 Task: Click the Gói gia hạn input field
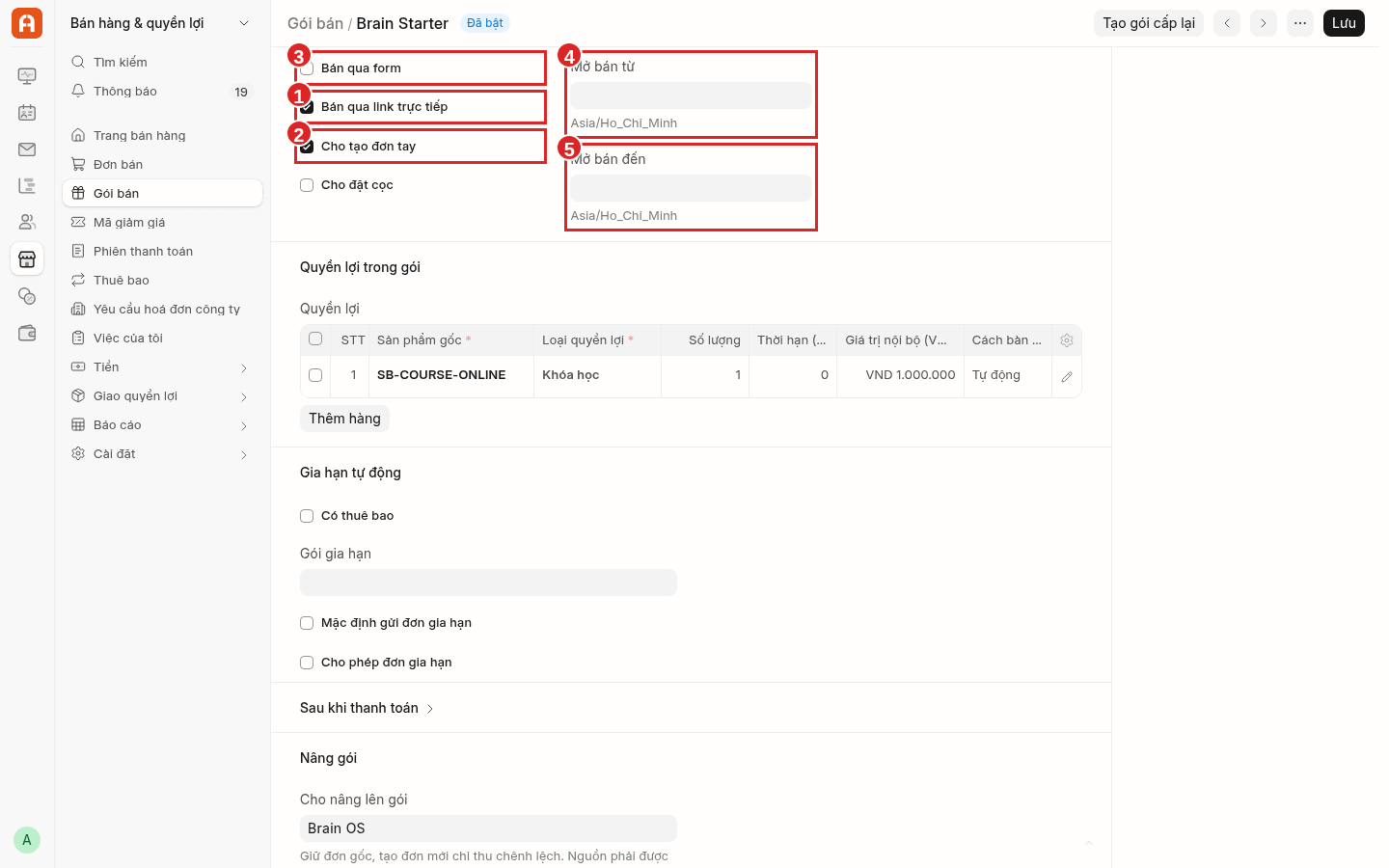click(x=488, y=583)
